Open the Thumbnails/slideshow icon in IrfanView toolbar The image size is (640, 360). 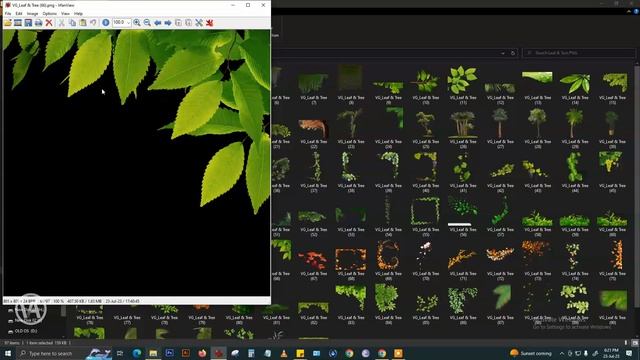18,23
